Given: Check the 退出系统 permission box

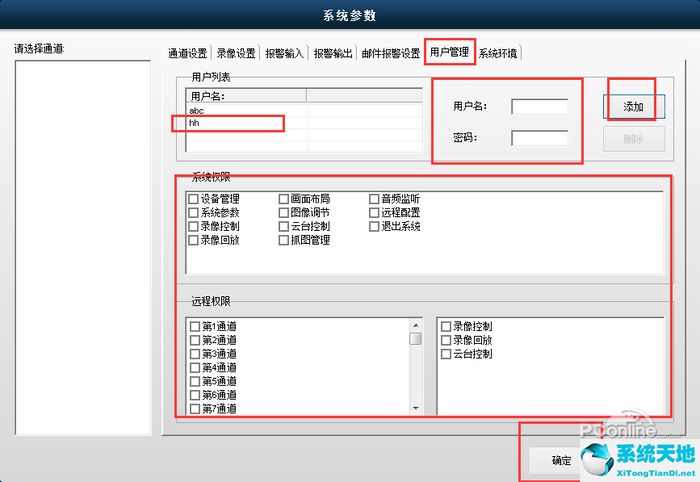Looking at the screenshot, I should tap(374, 226).
